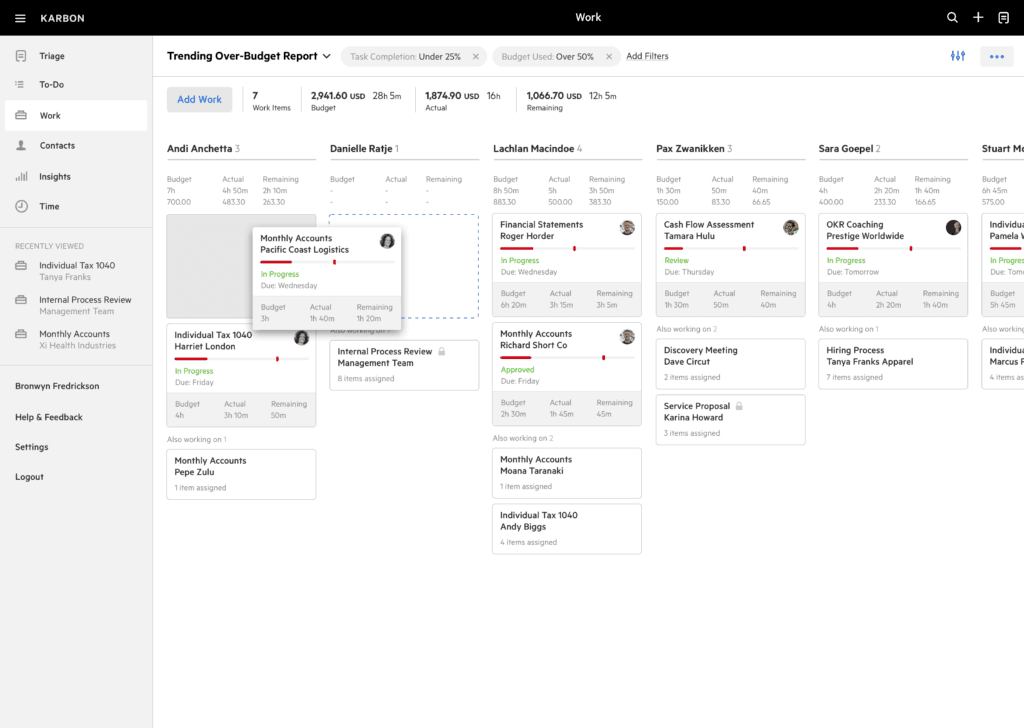Viewport: 1024px width, 728px height.
Task: Open Service Proposal Karina Howard card
Action: pos(730,420)
